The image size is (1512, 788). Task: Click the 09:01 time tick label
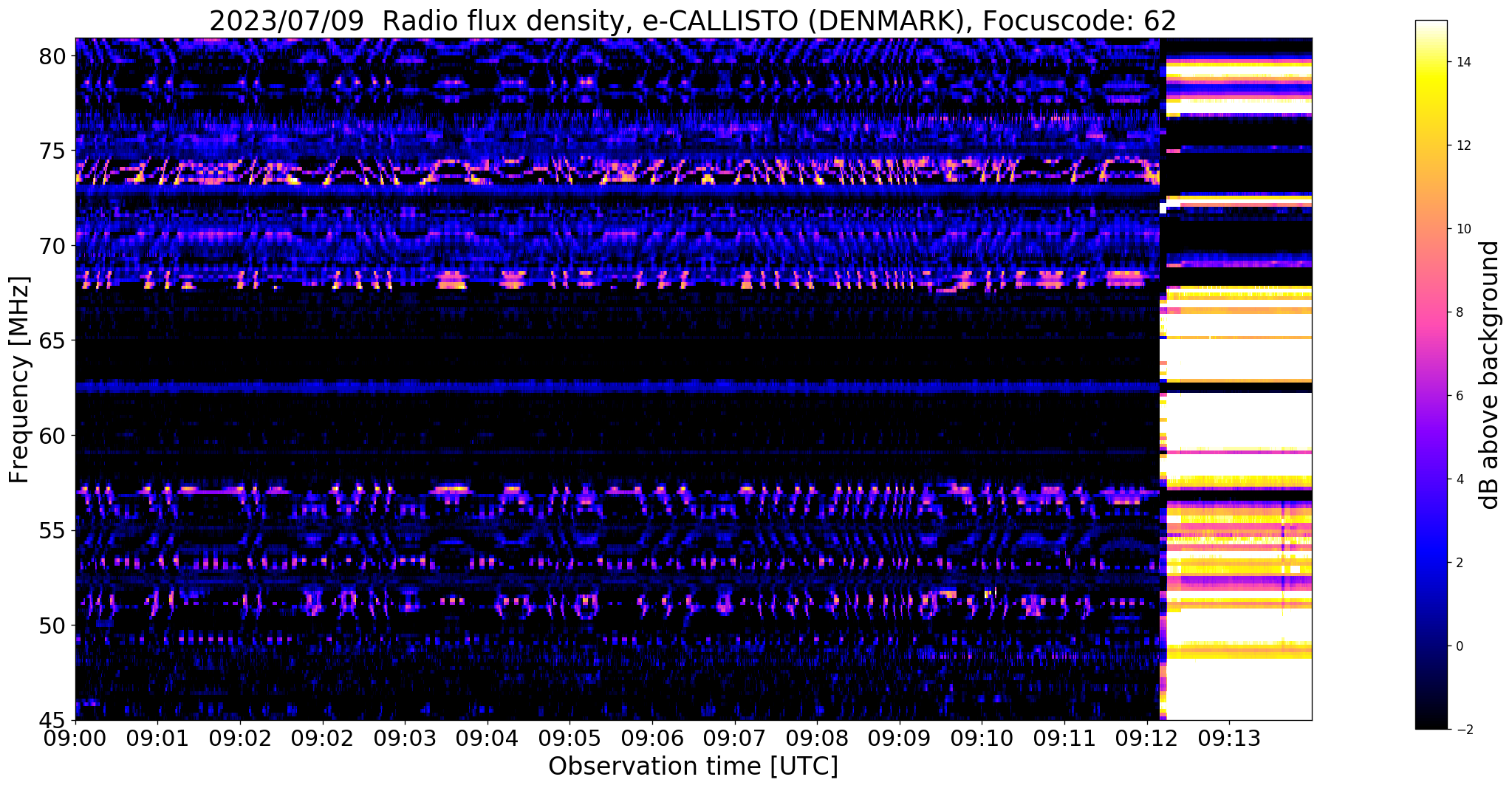[x=157, y=739]
